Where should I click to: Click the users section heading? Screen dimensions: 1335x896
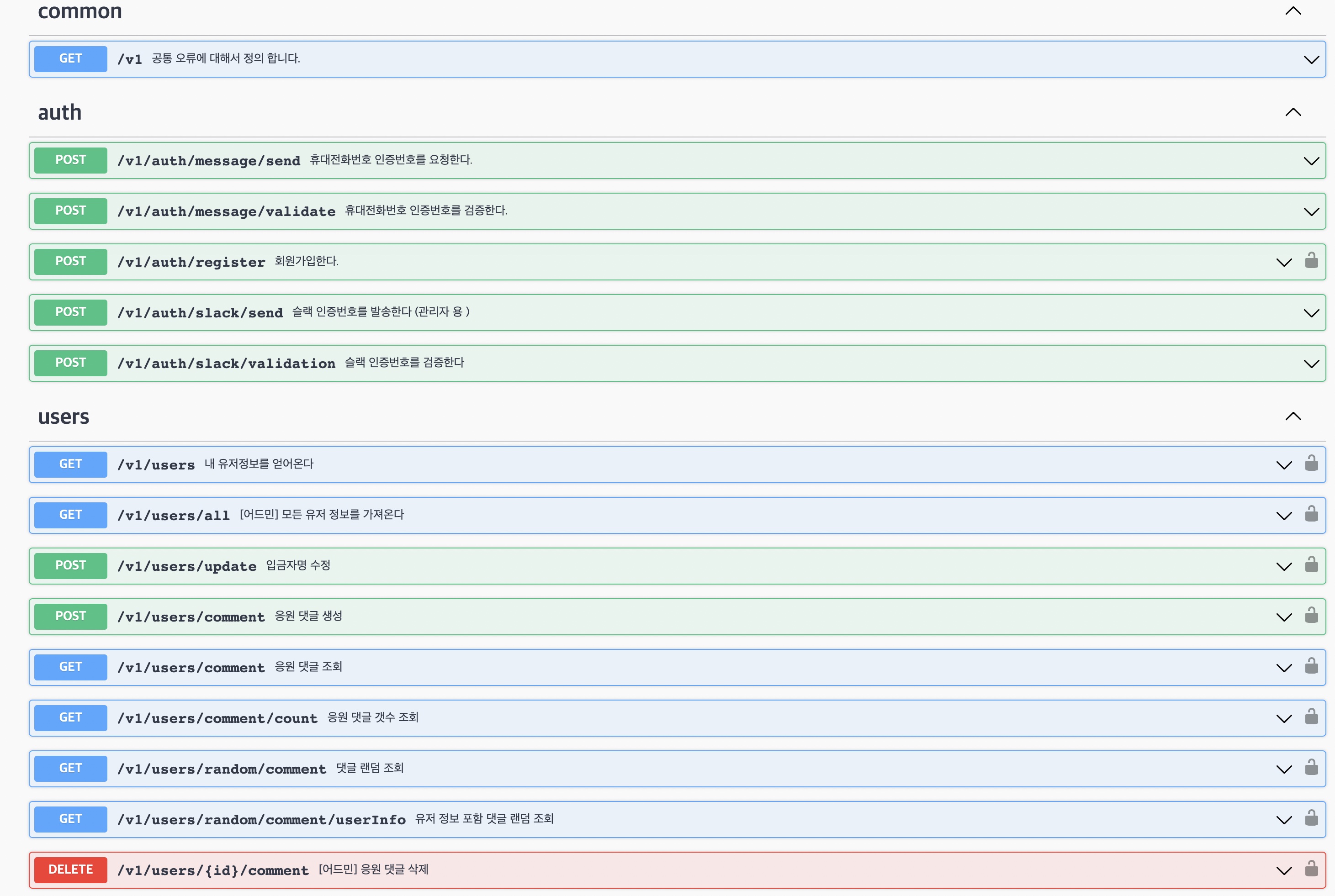pos(64,416)
